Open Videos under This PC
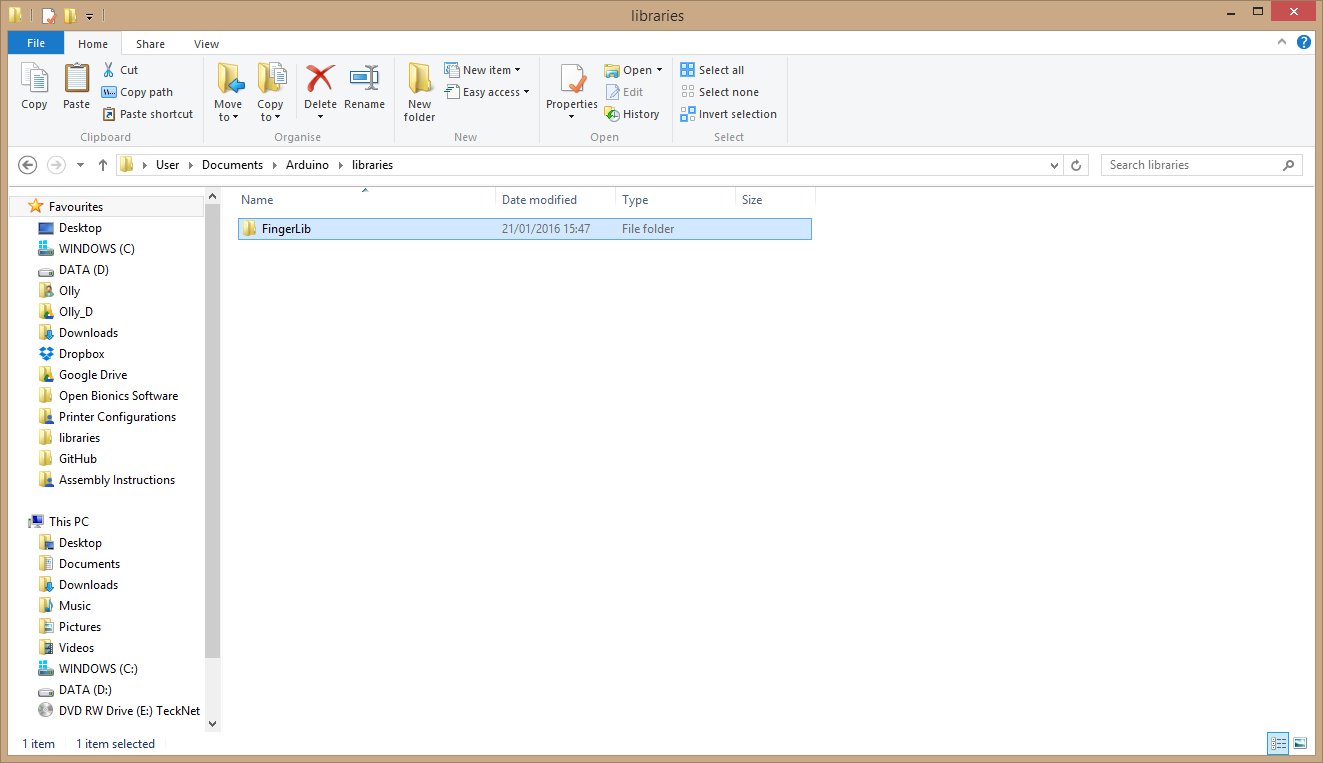 coord(76,648)
